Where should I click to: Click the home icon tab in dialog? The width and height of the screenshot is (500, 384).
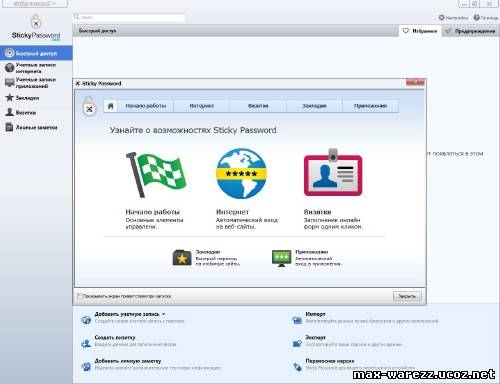click(111, 106)
